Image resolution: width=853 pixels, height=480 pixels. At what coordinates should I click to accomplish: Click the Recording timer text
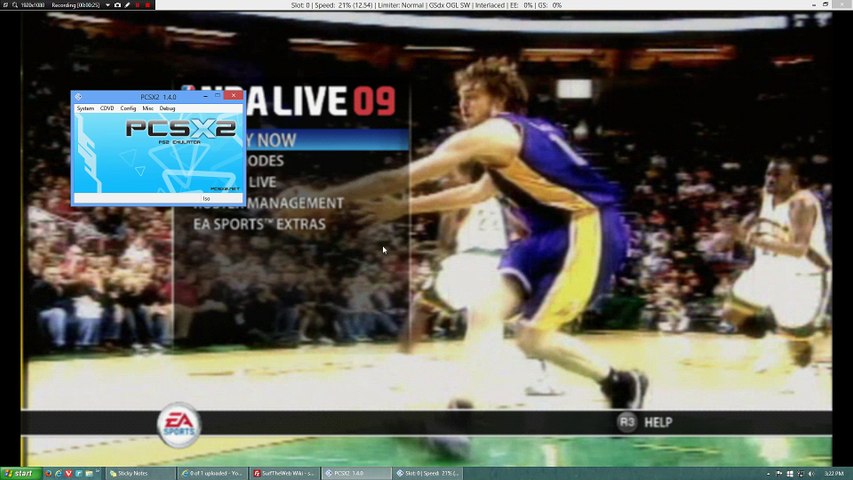coord(76,5)
